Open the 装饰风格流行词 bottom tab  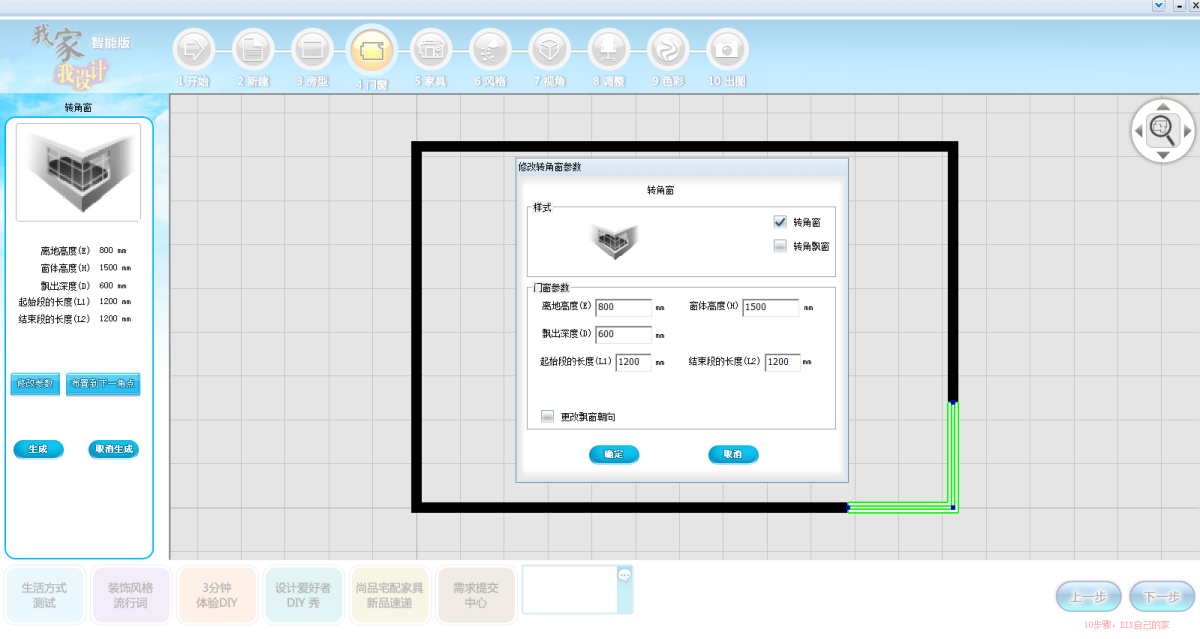(130, 595)
